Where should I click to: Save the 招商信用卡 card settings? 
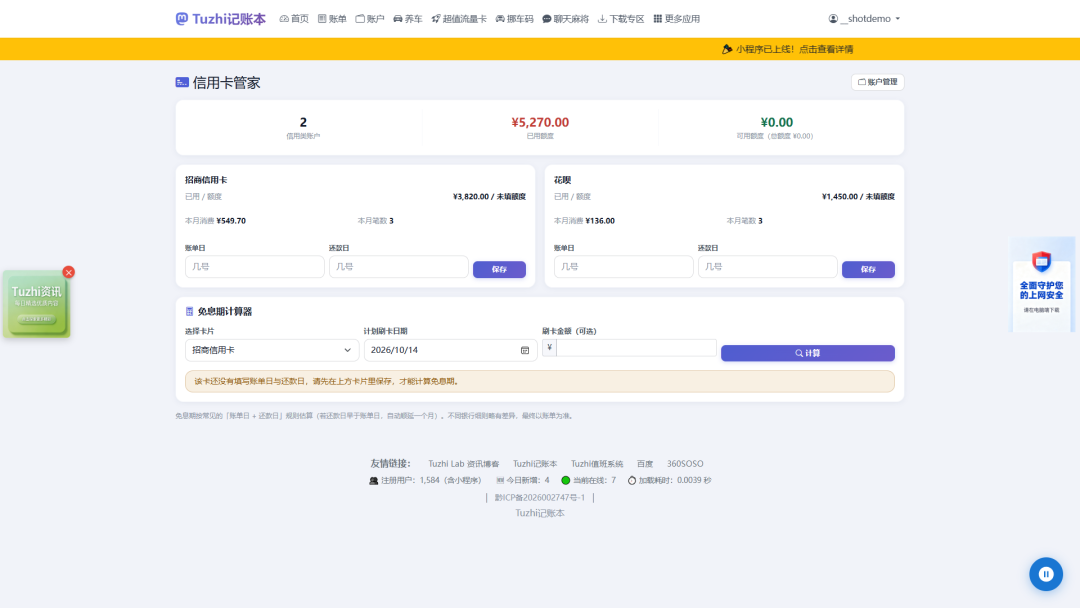pos(499,269)
